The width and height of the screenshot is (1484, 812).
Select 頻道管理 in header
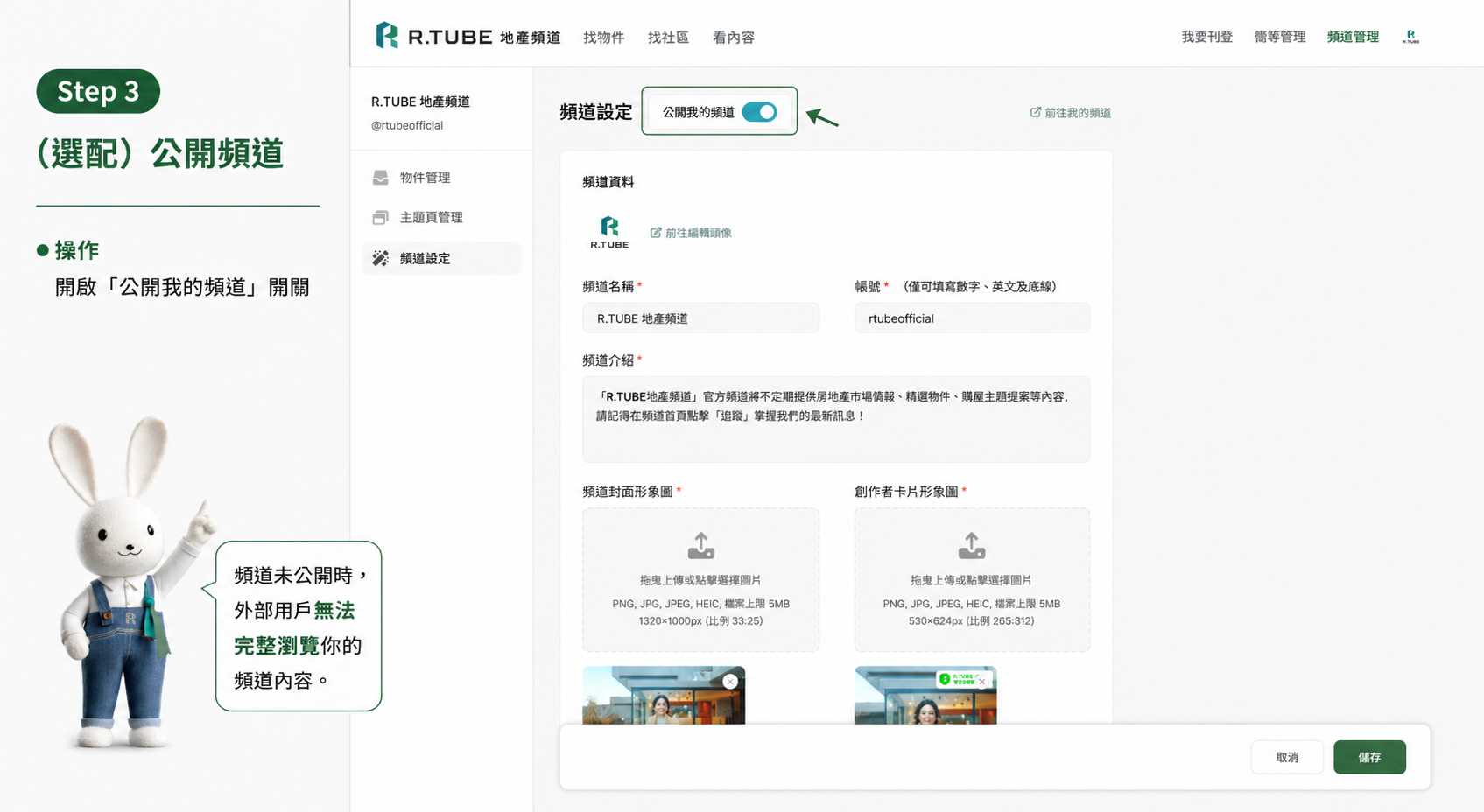pos(1353,37)
